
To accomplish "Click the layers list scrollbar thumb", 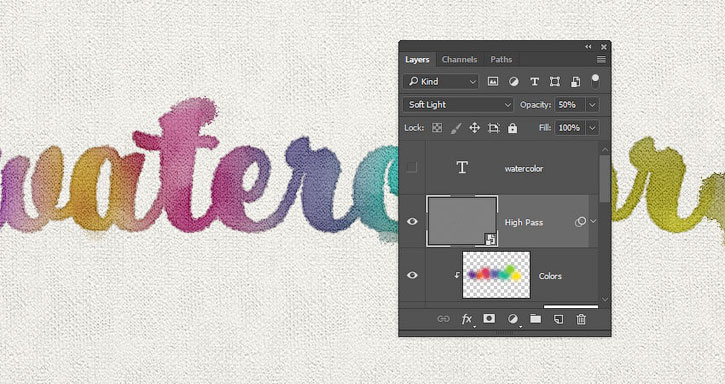I will pyautogui.click(x=605, y=179).
